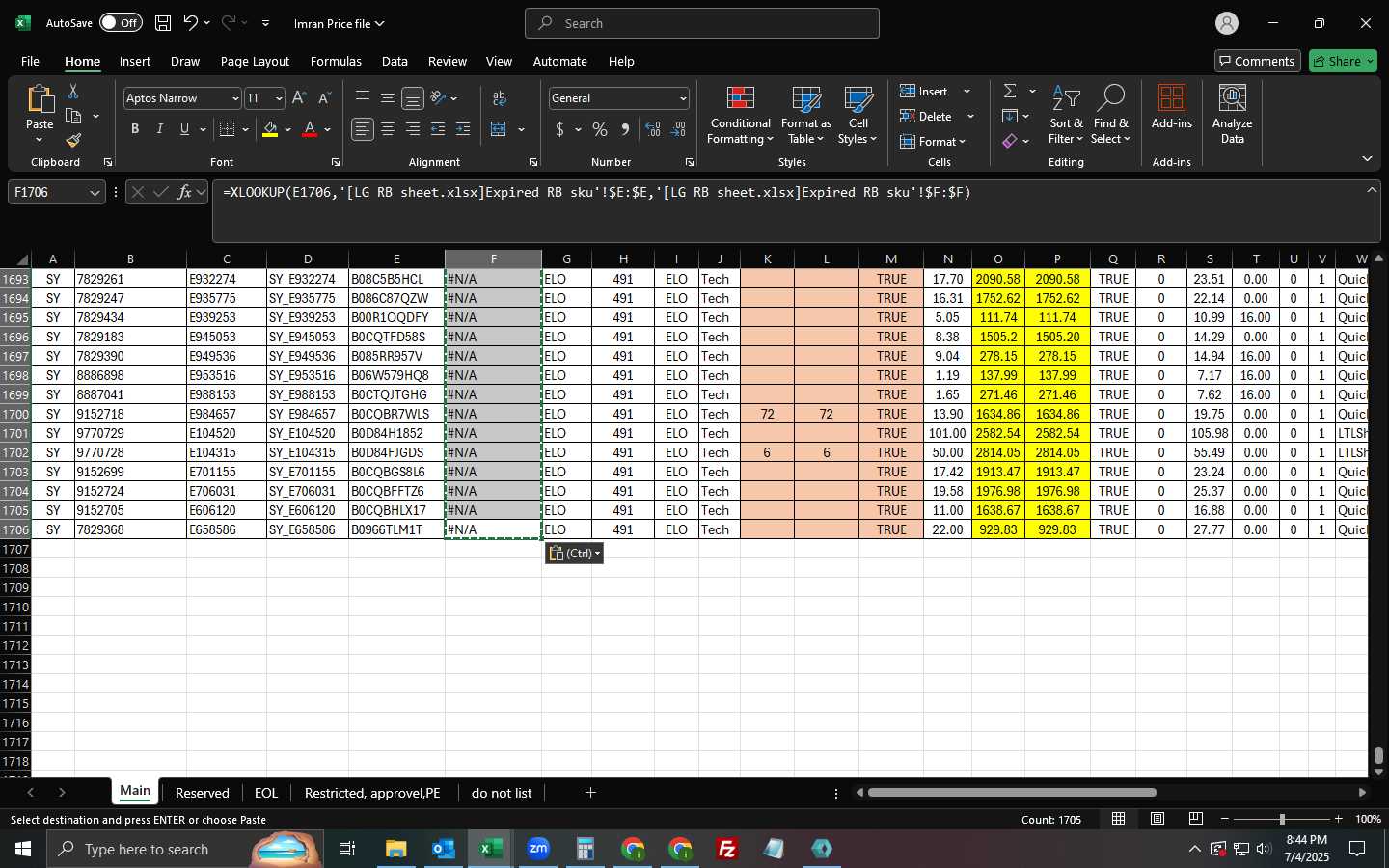Screen dimensions: 1389x868
Task: Toggle Align Right alignment
Action: click(x=413, y=129)
